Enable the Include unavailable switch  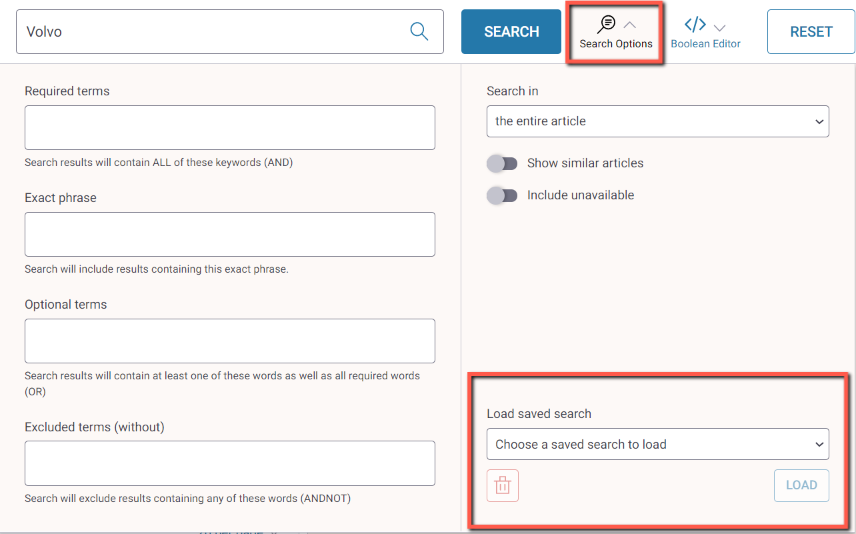502,195
